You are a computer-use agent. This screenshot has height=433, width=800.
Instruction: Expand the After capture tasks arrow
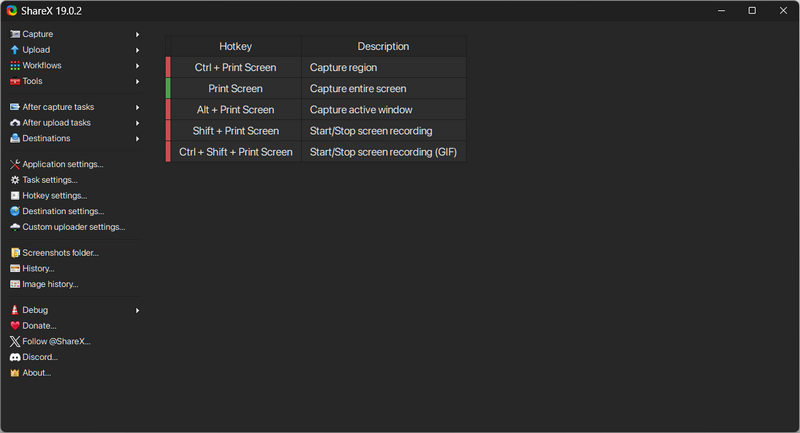(137, 107)
